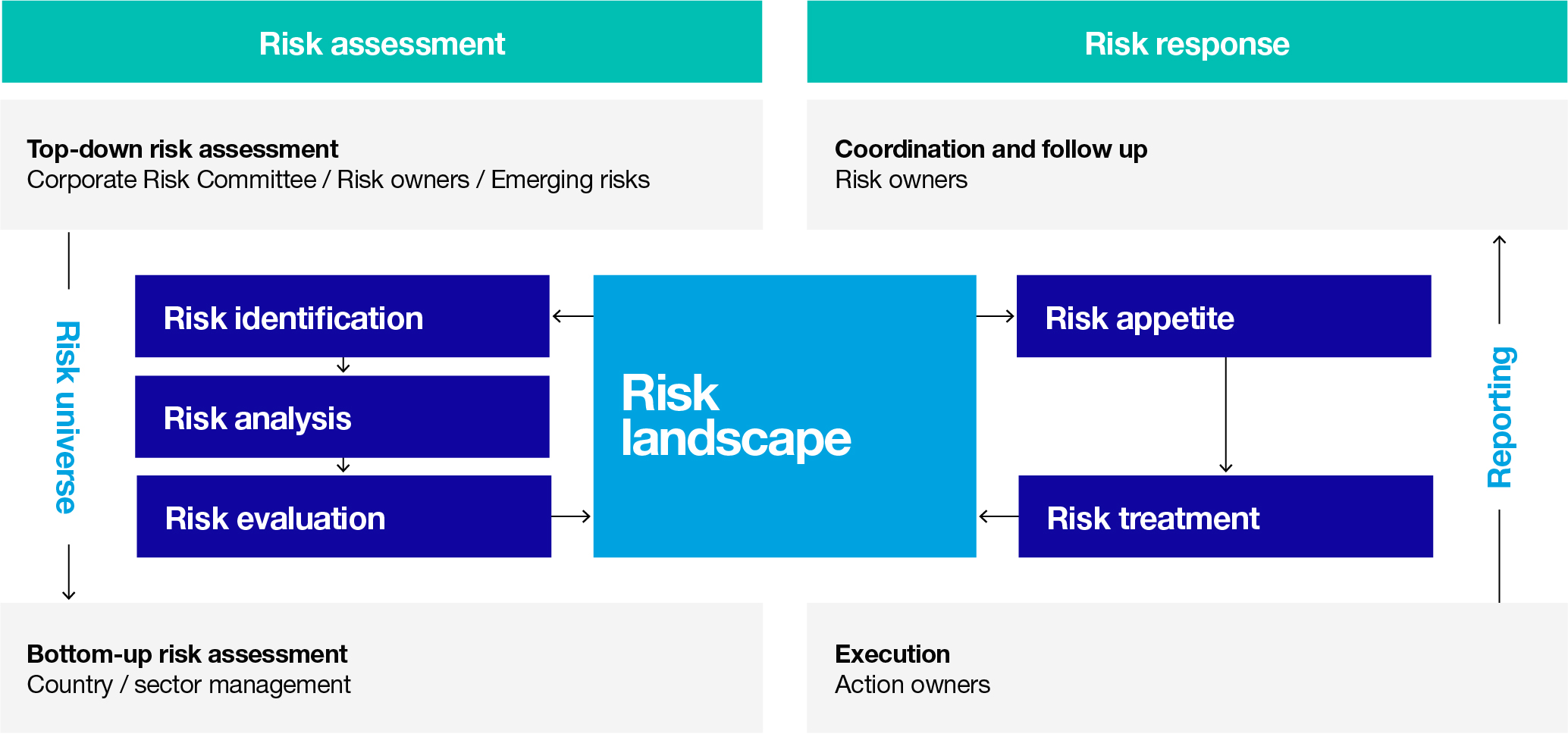Click arrow from Risk evaluation to Risk landscape
The image size is (1568, 734).
[572, 517]
